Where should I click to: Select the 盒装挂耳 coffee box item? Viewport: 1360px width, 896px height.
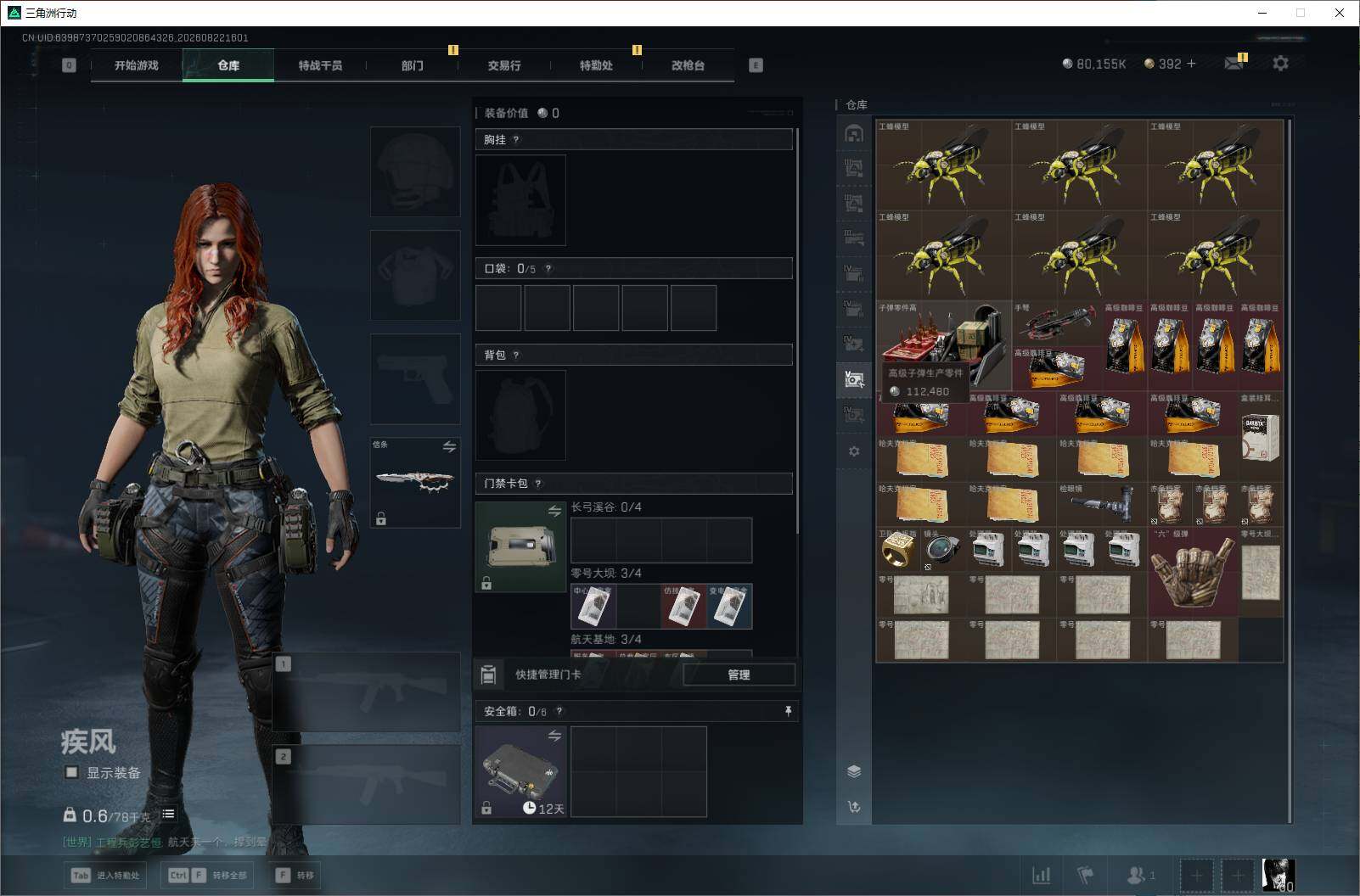click(x=1261, y=437)
